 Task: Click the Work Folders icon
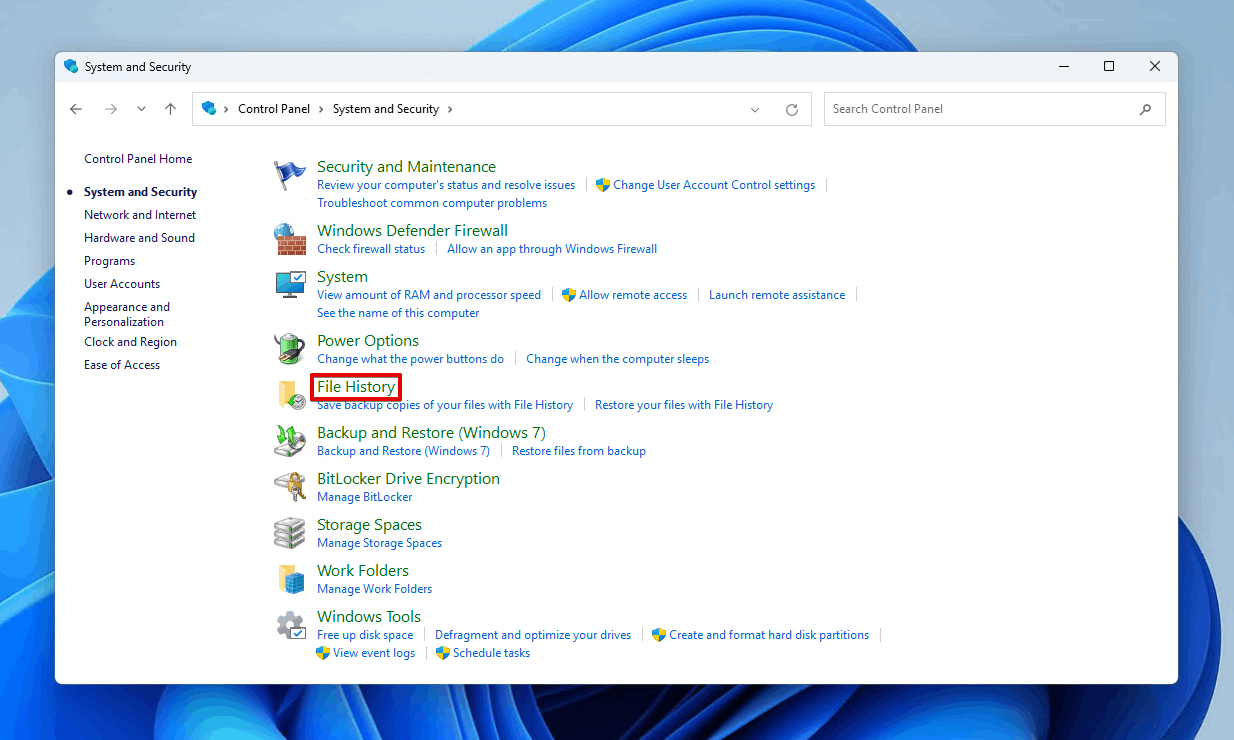[290, 579]
